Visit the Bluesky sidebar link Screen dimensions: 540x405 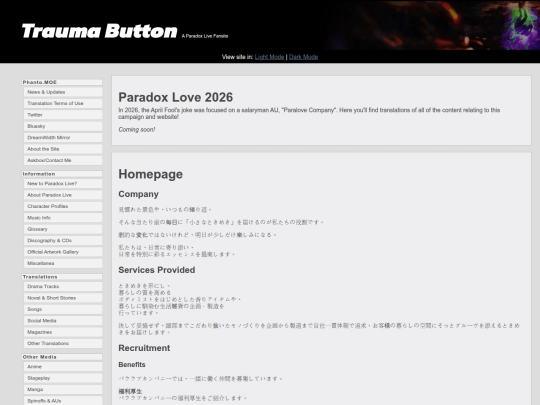point(63,126)
